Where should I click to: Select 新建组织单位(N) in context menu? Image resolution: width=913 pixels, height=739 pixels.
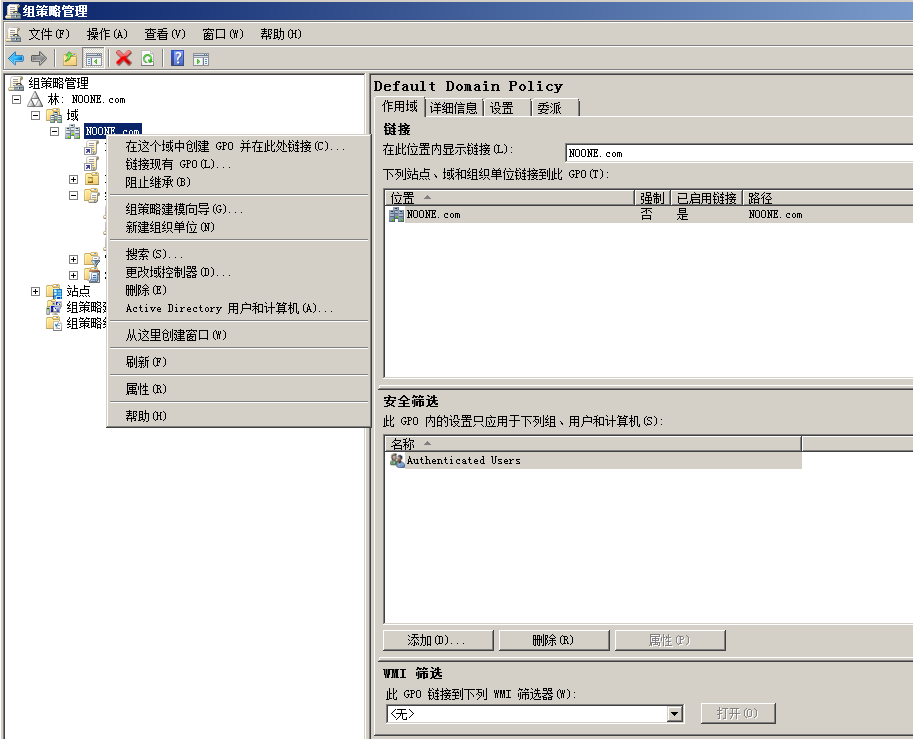tap(239, 227)
